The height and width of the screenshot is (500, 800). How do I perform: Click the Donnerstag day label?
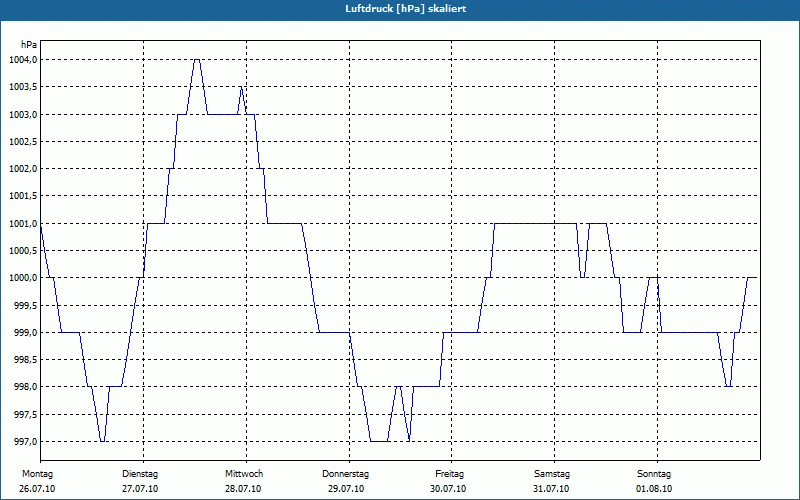point(345,474)
